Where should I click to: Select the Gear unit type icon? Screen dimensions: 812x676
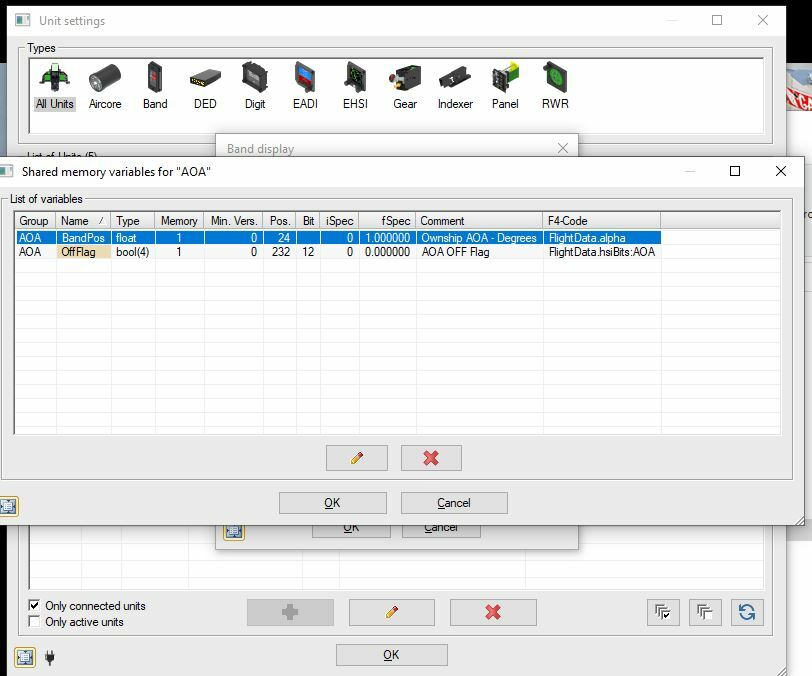(405, 86)
